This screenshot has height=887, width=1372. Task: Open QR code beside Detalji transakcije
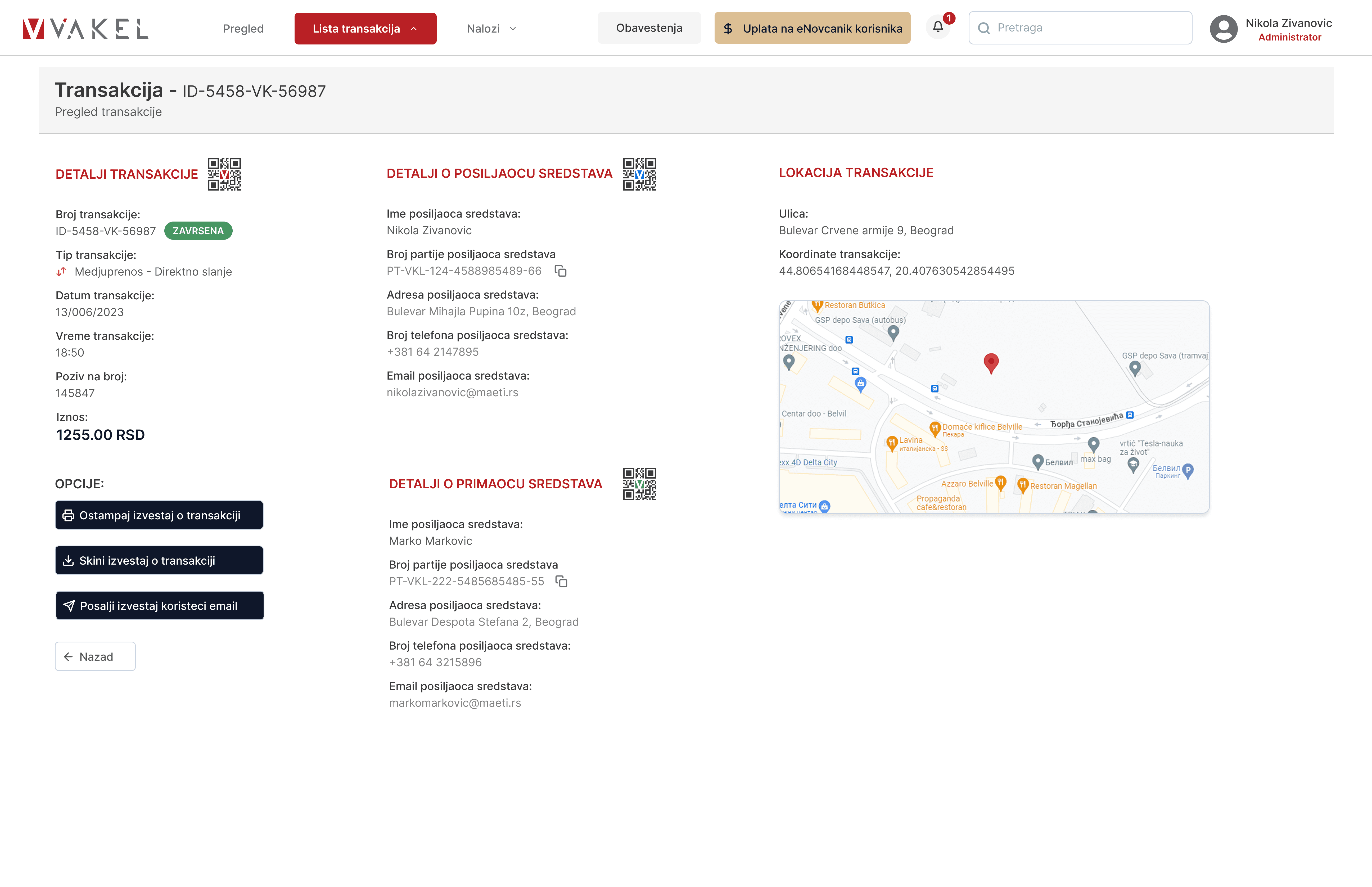[224, 174]
